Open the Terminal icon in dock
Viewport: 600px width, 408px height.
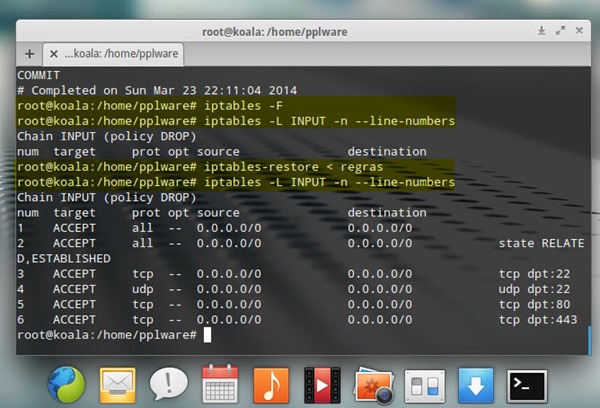[527, 386]
